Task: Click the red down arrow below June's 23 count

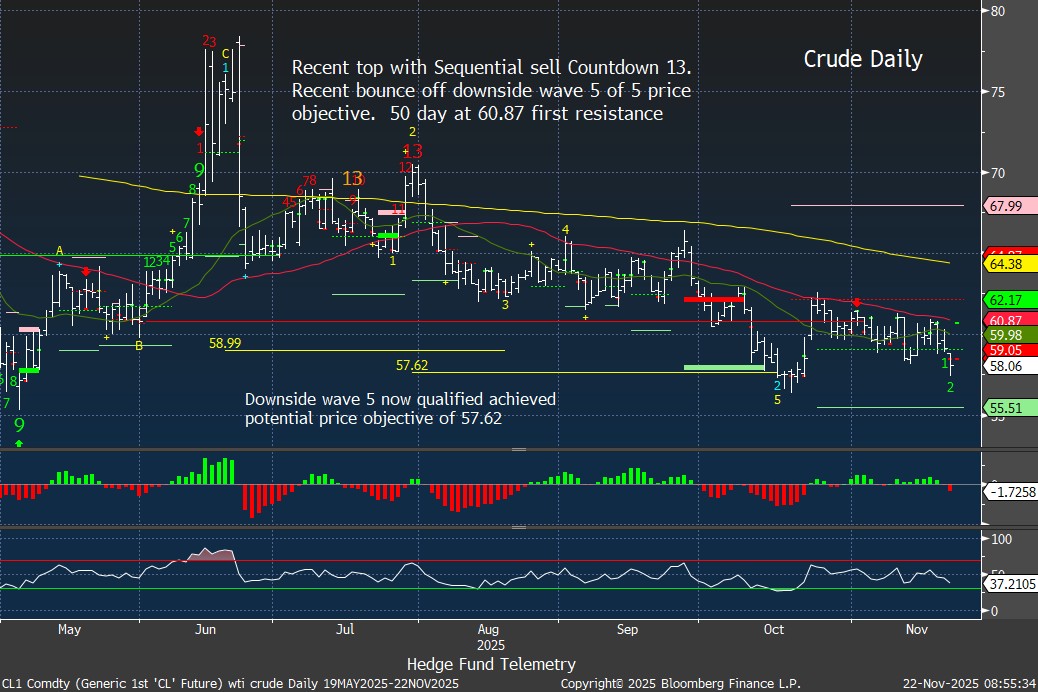Action: tap(200, 130)
